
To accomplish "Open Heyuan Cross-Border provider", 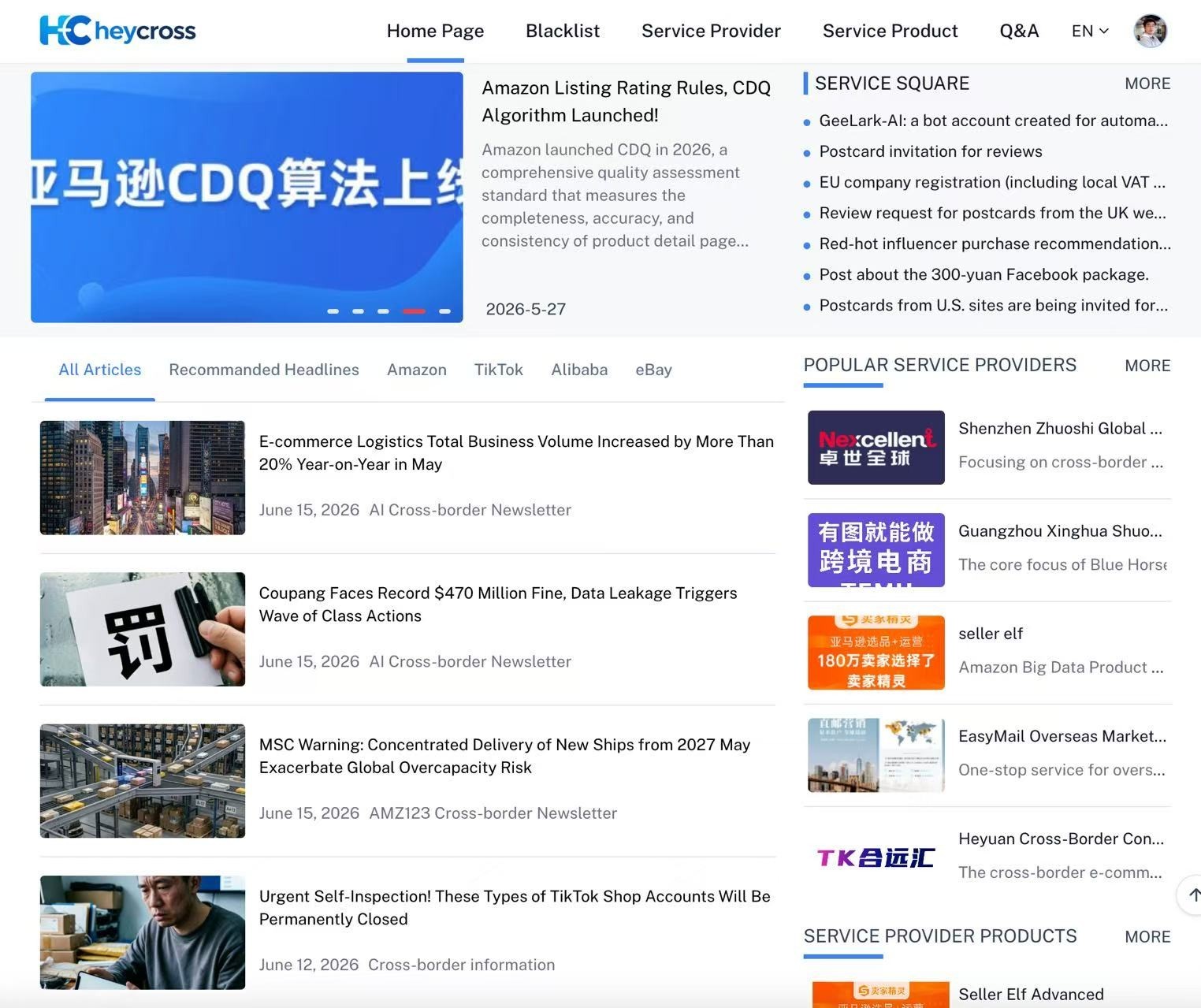I will pyautogui.click(x=1061, y=839).
